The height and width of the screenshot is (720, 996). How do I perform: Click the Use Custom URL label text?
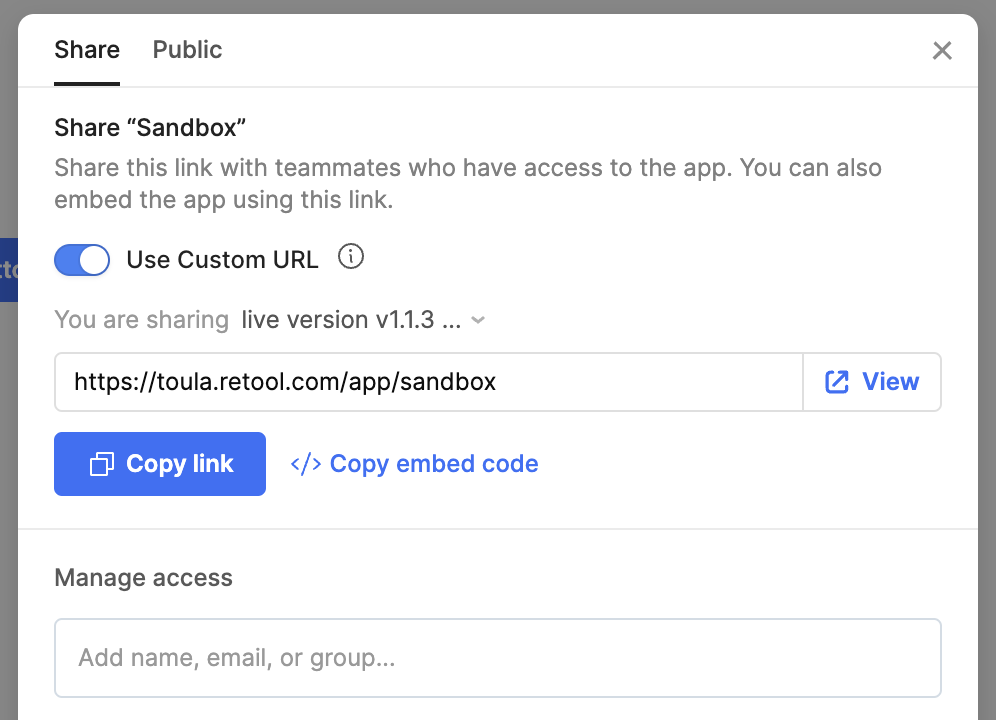click(x=222, y=260)
